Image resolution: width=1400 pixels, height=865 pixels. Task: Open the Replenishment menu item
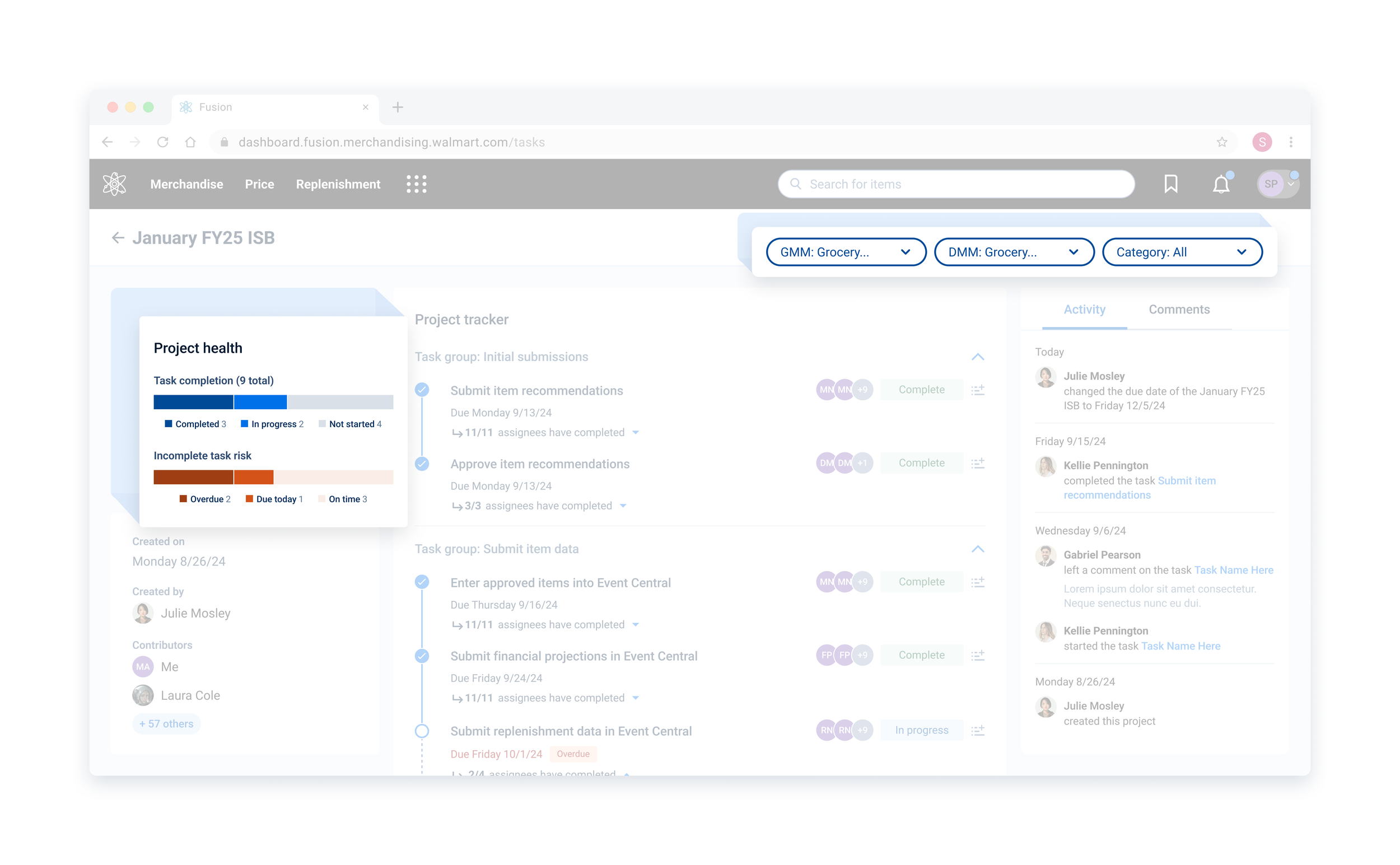[338, 184]
